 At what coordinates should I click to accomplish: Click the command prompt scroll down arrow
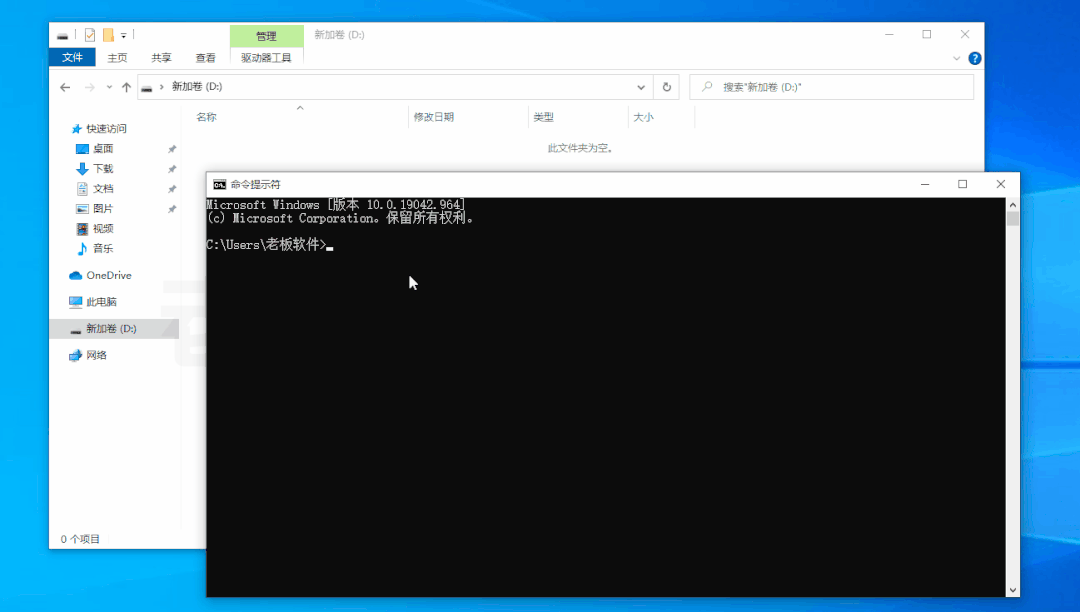click(1012, 590)
